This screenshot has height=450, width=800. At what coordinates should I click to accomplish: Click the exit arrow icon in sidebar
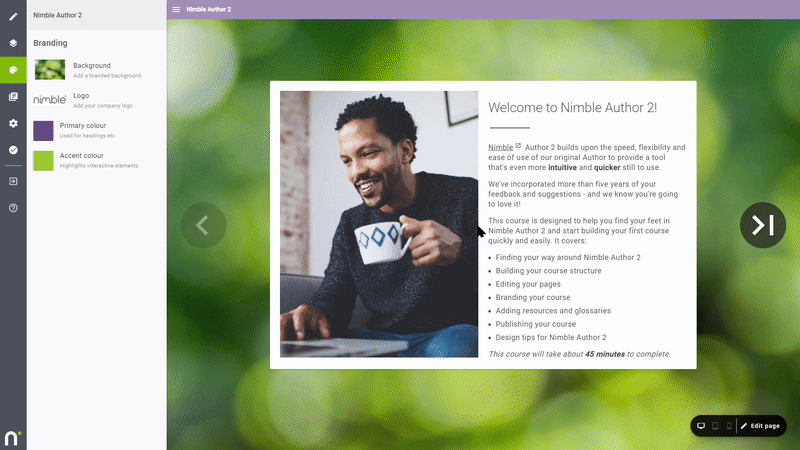click(x=13, y=181)
